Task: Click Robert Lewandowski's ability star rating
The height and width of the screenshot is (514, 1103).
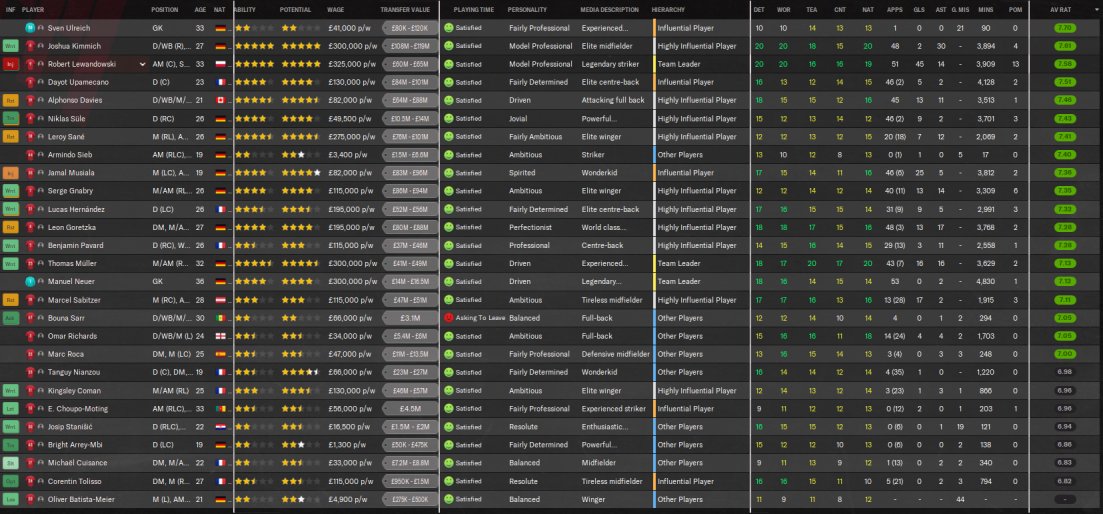Action: [254, 64]
